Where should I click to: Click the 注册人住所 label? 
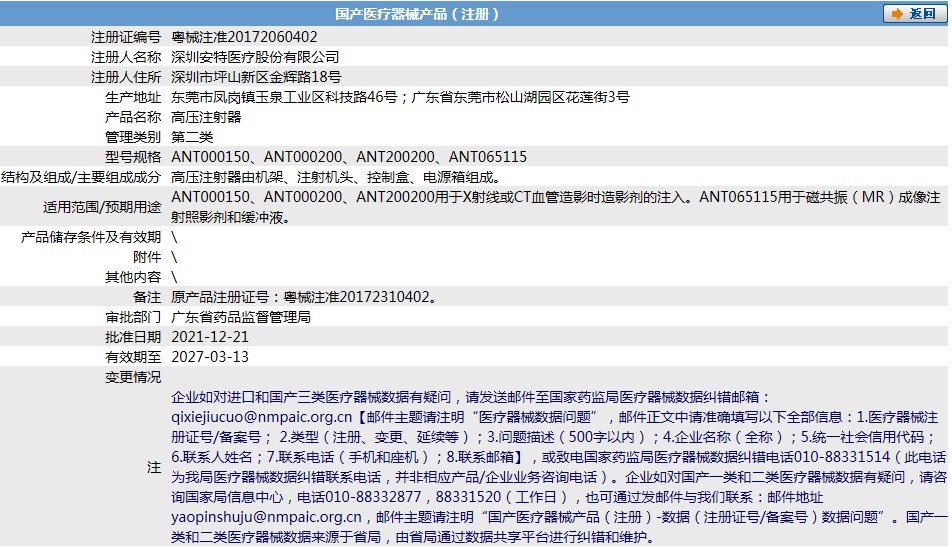pyautogui.click(x=126, y=77)
